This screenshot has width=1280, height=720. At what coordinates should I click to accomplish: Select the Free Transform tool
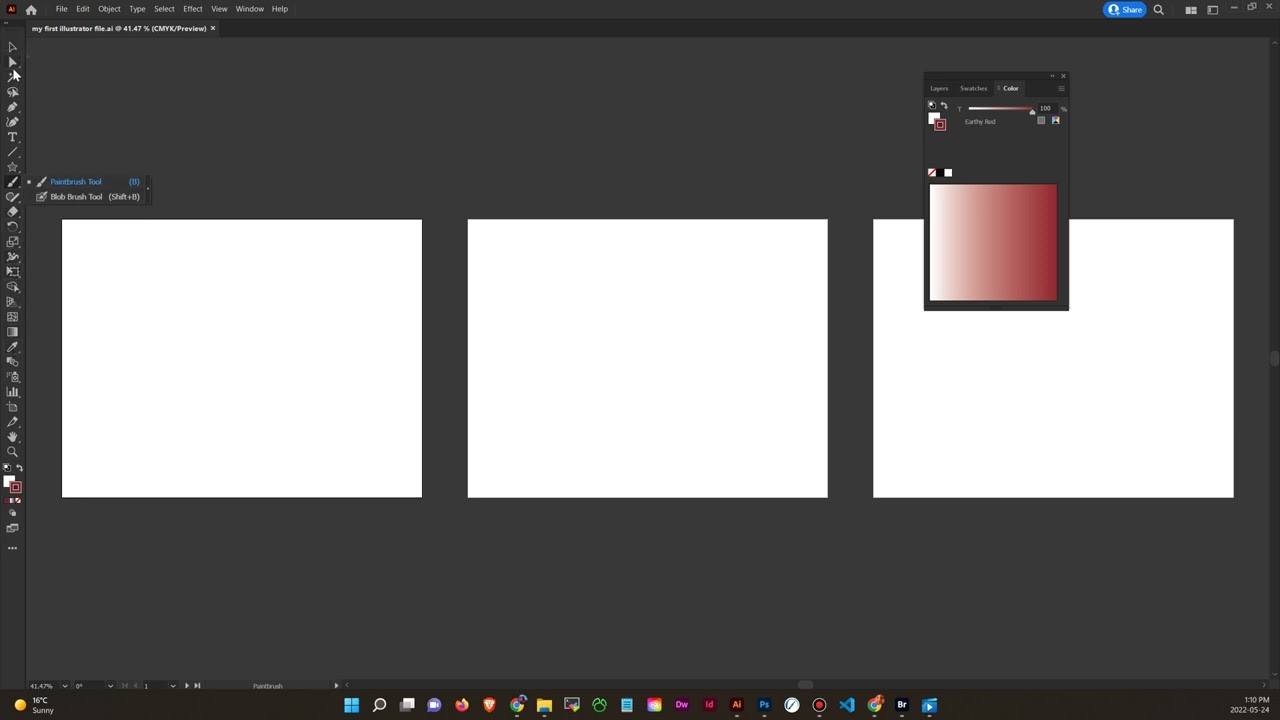point(12,272)
